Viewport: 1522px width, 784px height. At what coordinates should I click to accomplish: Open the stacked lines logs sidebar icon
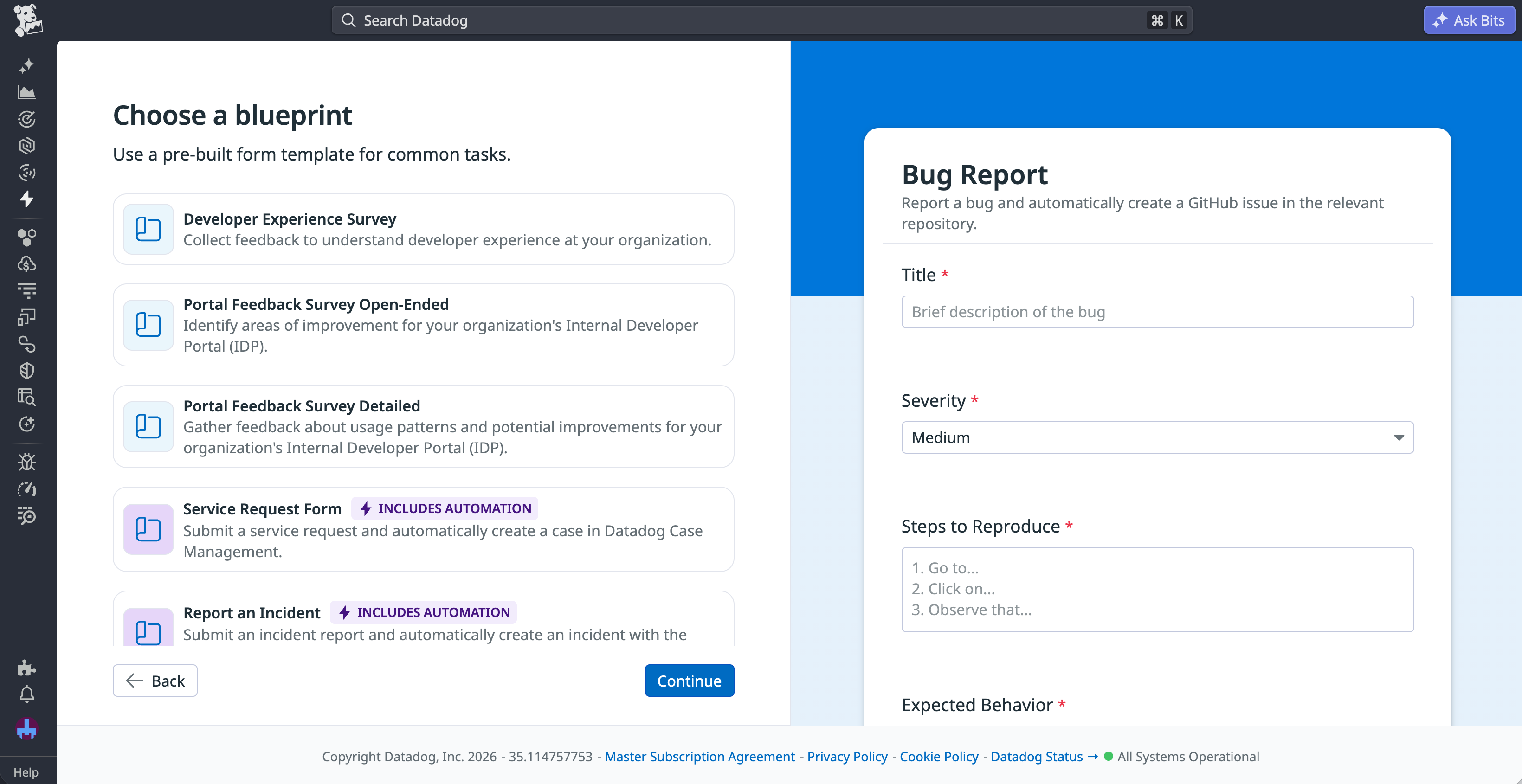(26, 290)
